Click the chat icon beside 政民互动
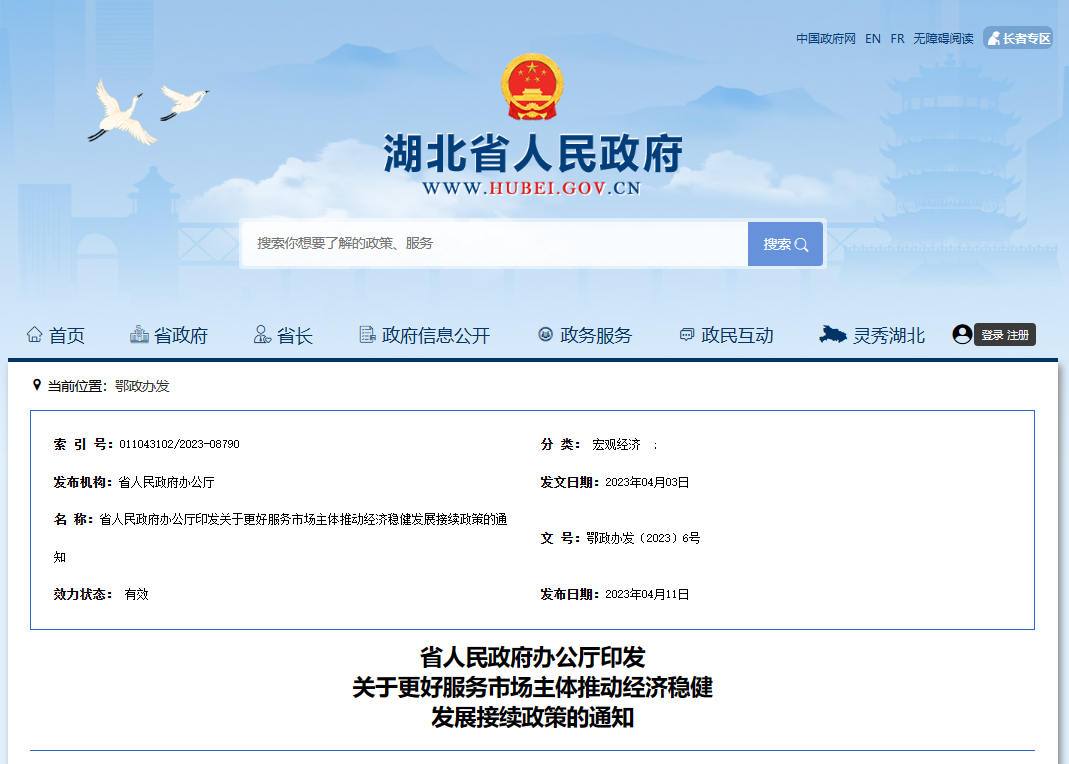Viewport: 1069px width, 764px height. click(x=686, y=335)
